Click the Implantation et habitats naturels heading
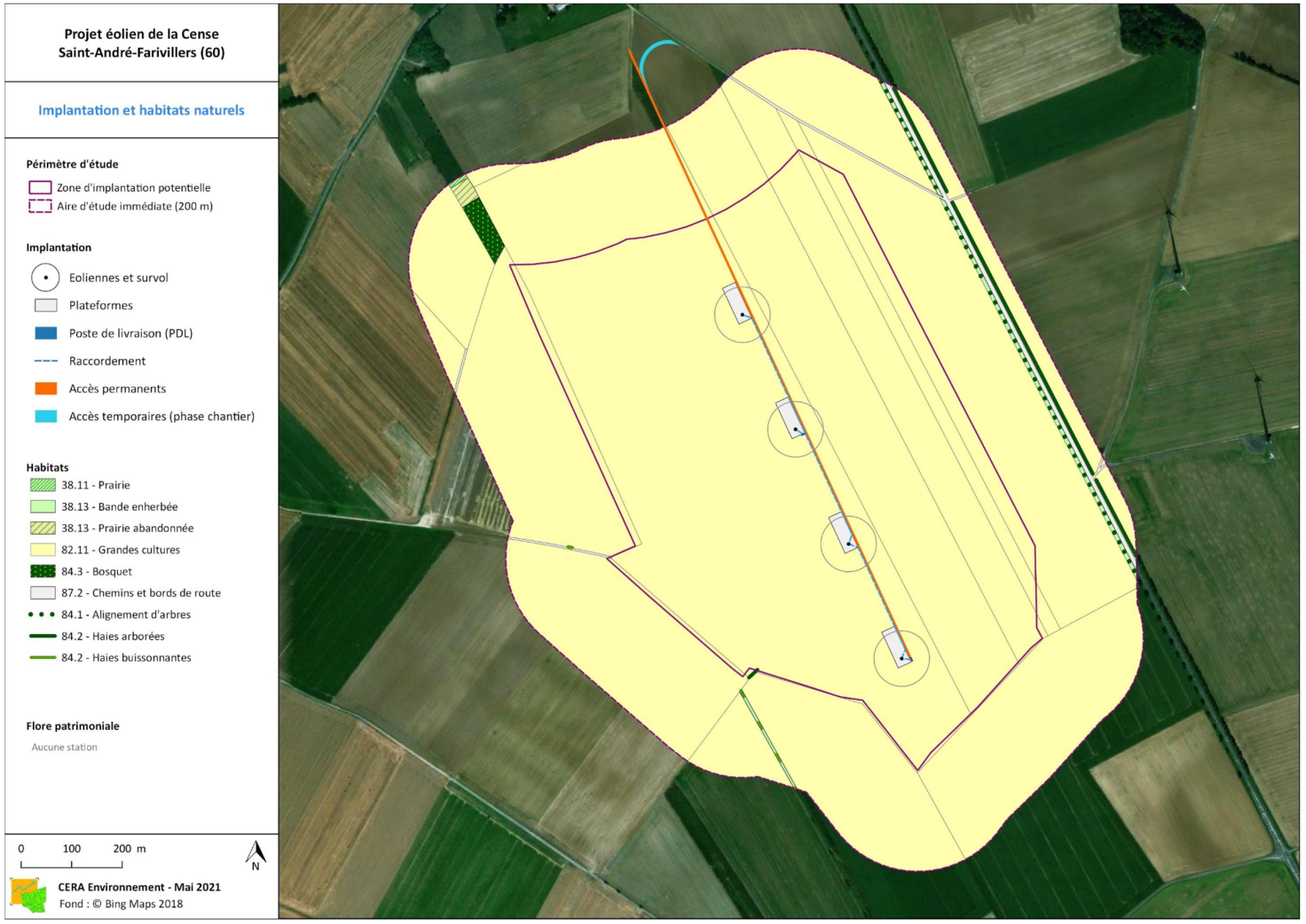 tap(141, 110)
